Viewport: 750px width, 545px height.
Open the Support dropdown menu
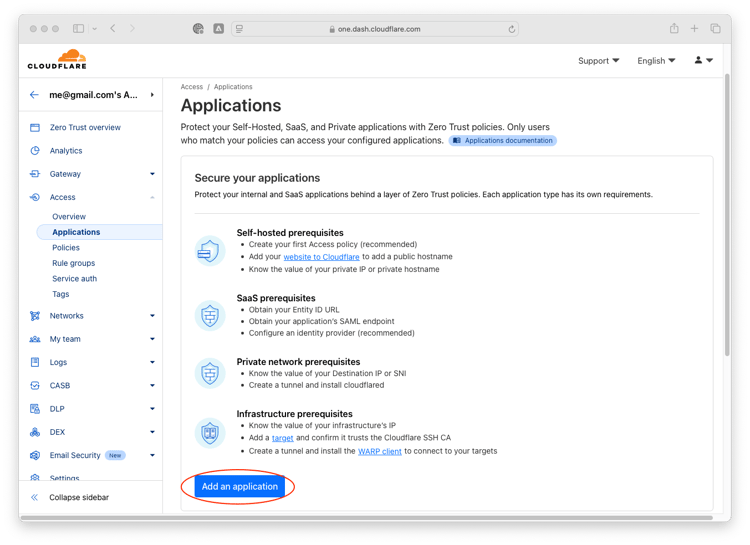598,61
